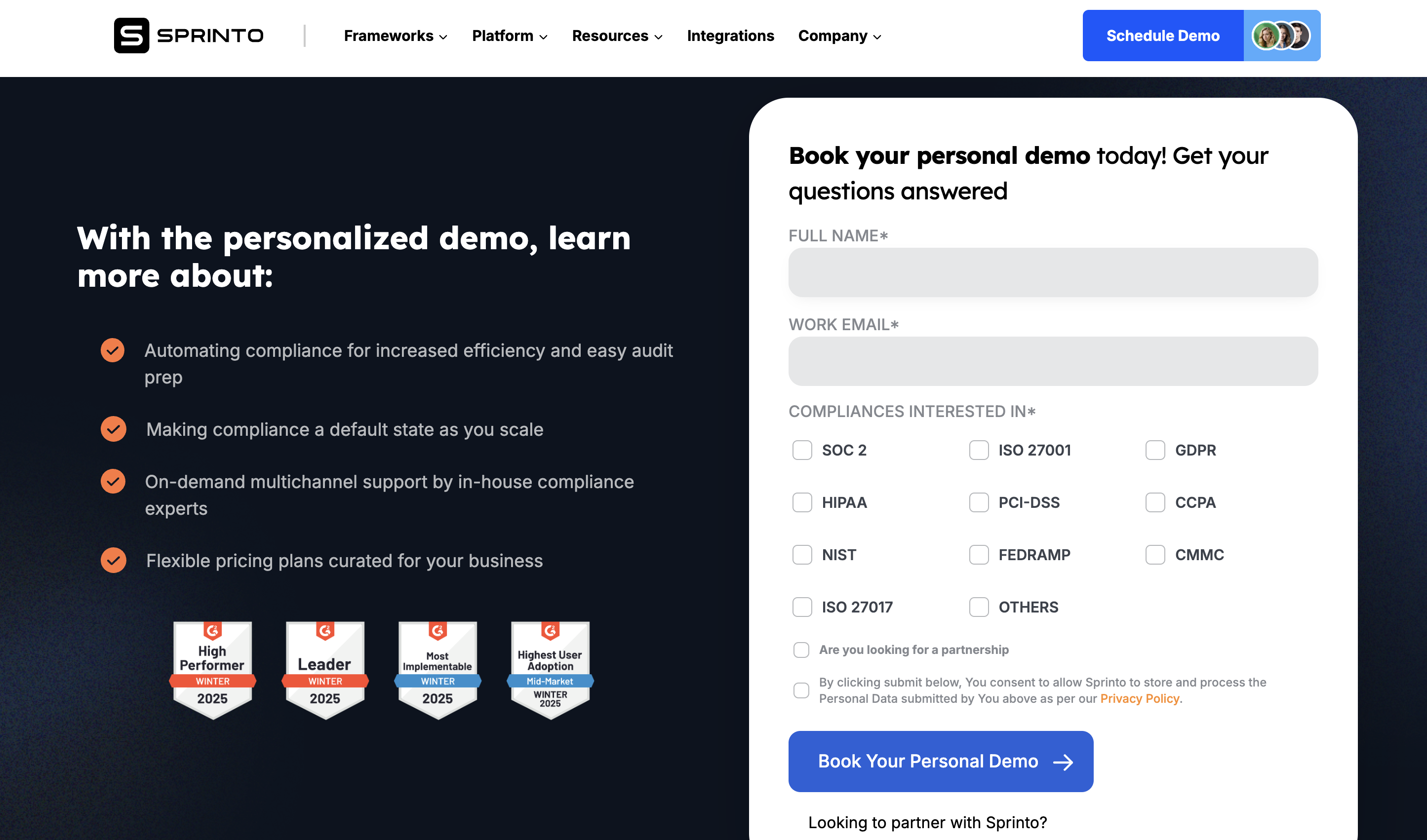Click the Highest User Adoption badge
The width and height of the screenshot is (1427, 840).
click(550, 670)
